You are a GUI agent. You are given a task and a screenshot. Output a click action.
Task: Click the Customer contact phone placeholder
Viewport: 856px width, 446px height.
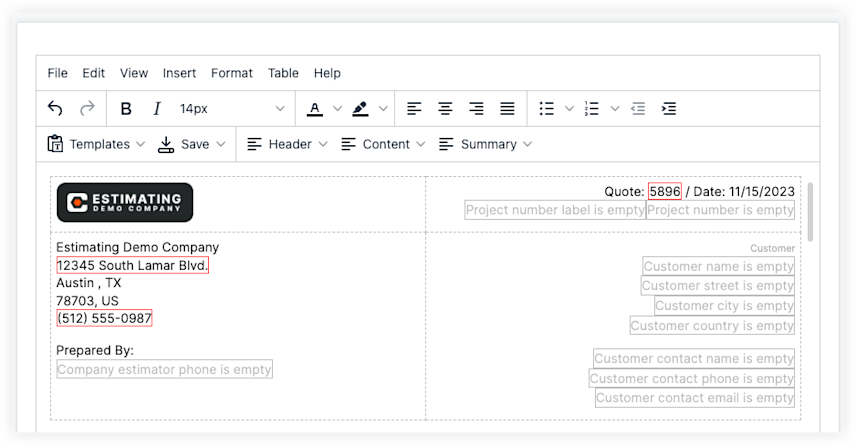(x=692, y=379)
